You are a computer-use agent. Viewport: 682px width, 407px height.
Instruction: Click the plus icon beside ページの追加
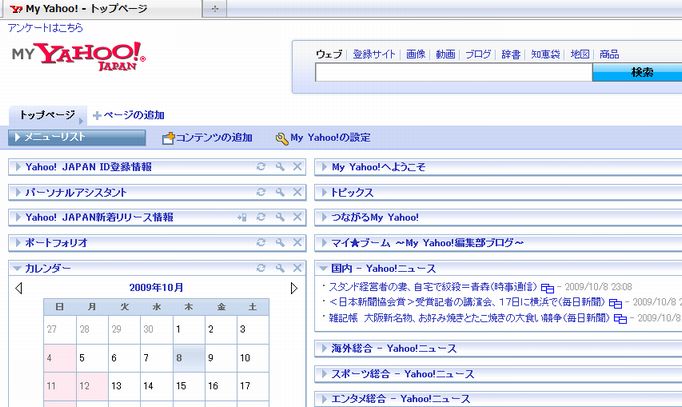(97, 115)
